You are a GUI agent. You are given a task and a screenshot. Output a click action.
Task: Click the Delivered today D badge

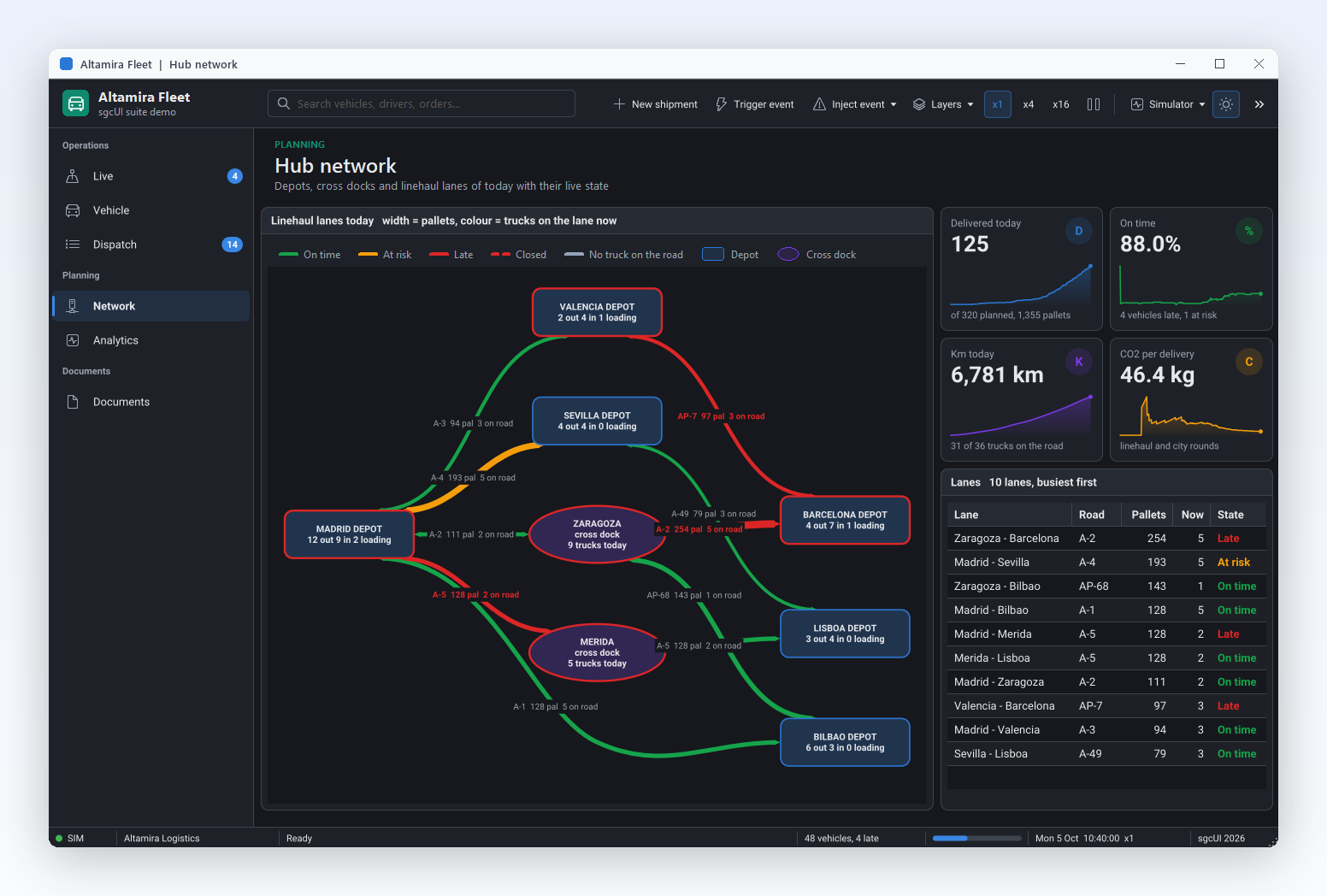click(x=1079, y=231)
